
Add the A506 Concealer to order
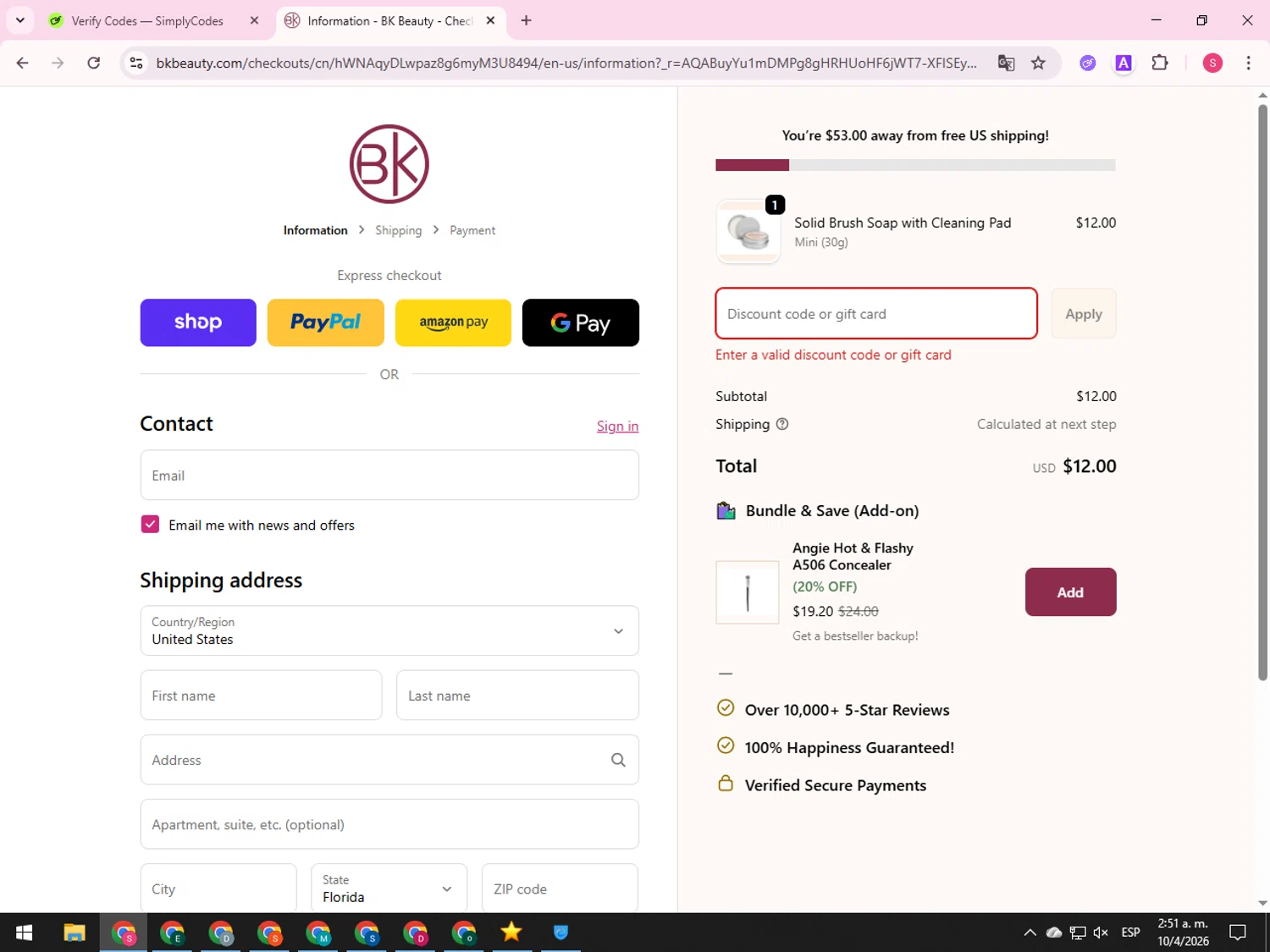coord(1070,592)
